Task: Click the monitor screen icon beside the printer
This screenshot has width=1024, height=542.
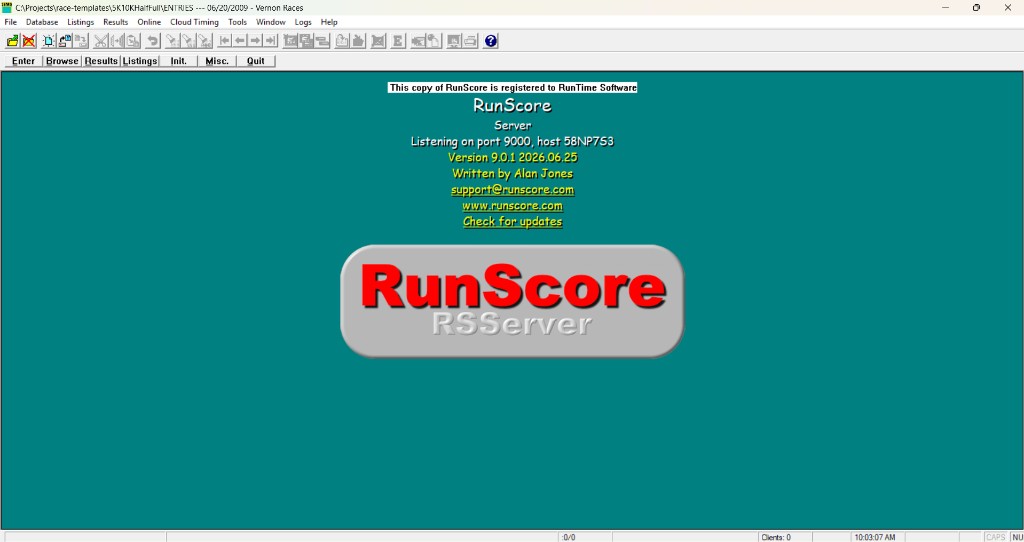Action: tap(454, 41)
